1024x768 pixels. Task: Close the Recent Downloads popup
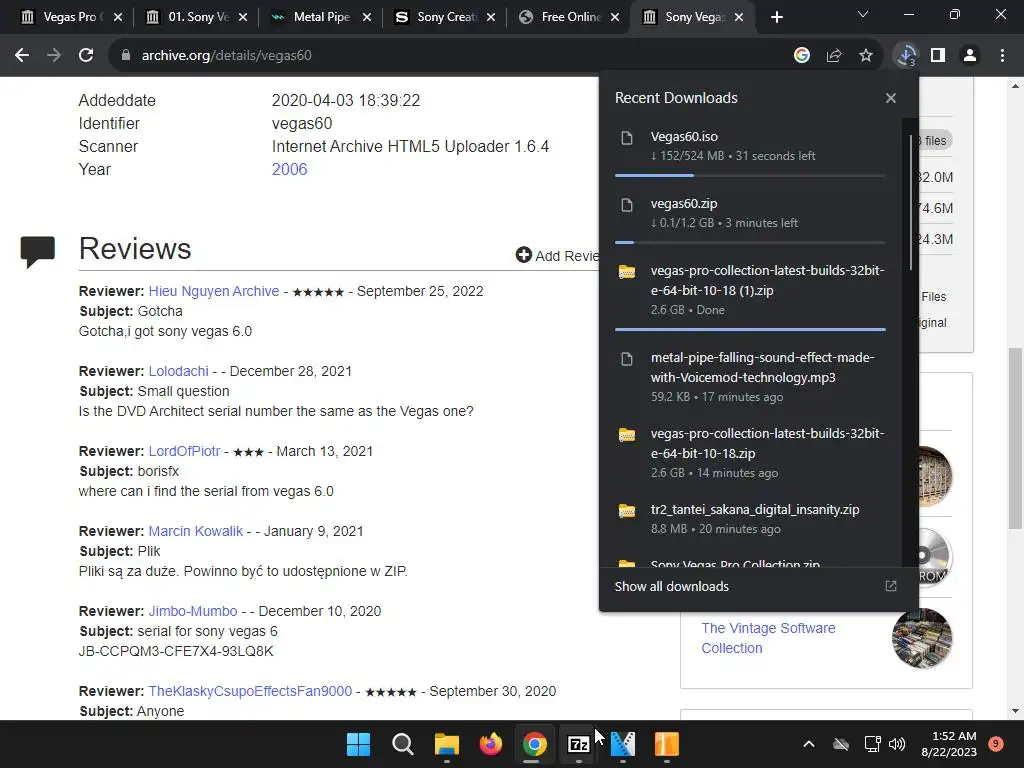pos(891,98)
